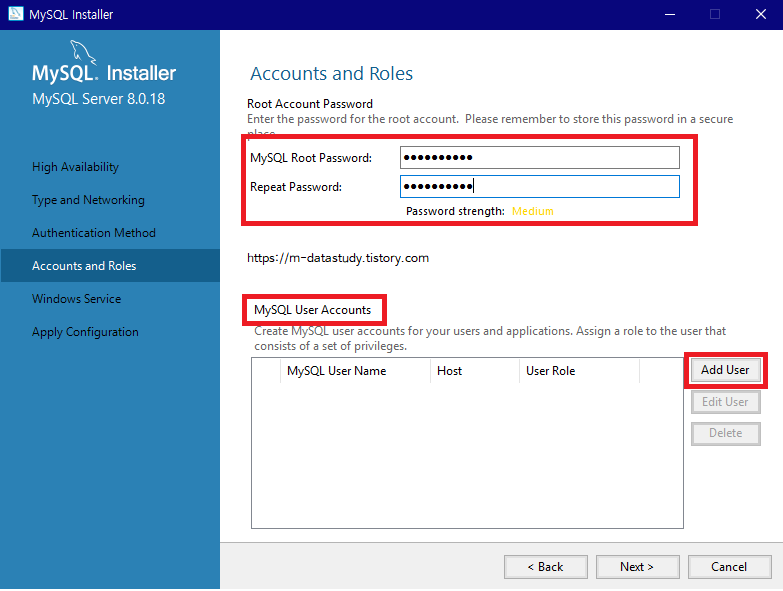Open the Authentication Method step
The width and height of the screenshot is (783, 591).
point(94,233)
